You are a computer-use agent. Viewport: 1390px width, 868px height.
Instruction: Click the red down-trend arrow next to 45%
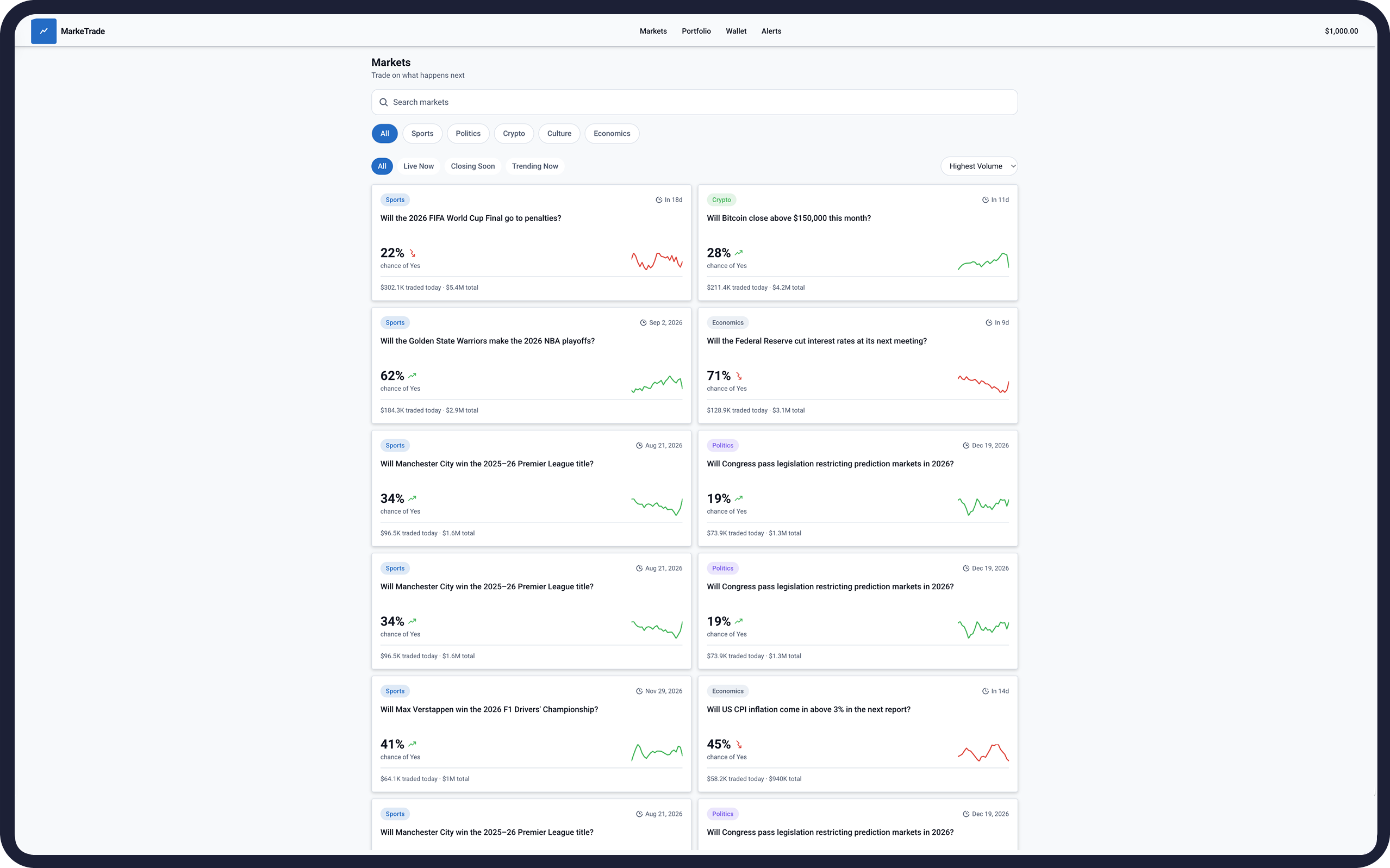coord(739,745)
